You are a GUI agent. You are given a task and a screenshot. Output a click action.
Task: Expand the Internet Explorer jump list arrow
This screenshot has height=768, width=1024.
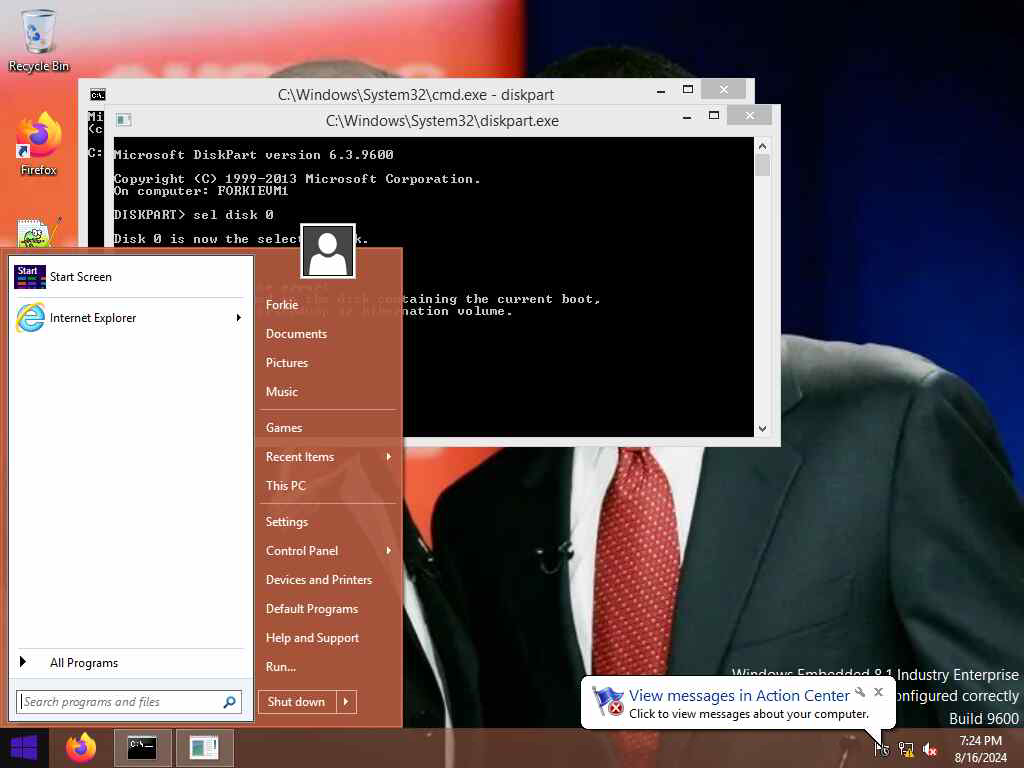tap(238, 318)
